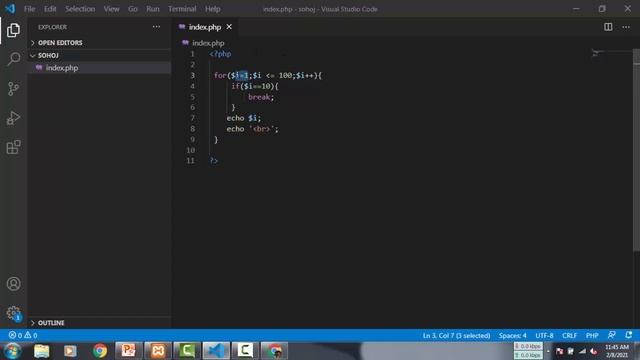Open the white Camtasia recorder taskbar icon
This screenshot has width=640, height=360.
point(245,351)
